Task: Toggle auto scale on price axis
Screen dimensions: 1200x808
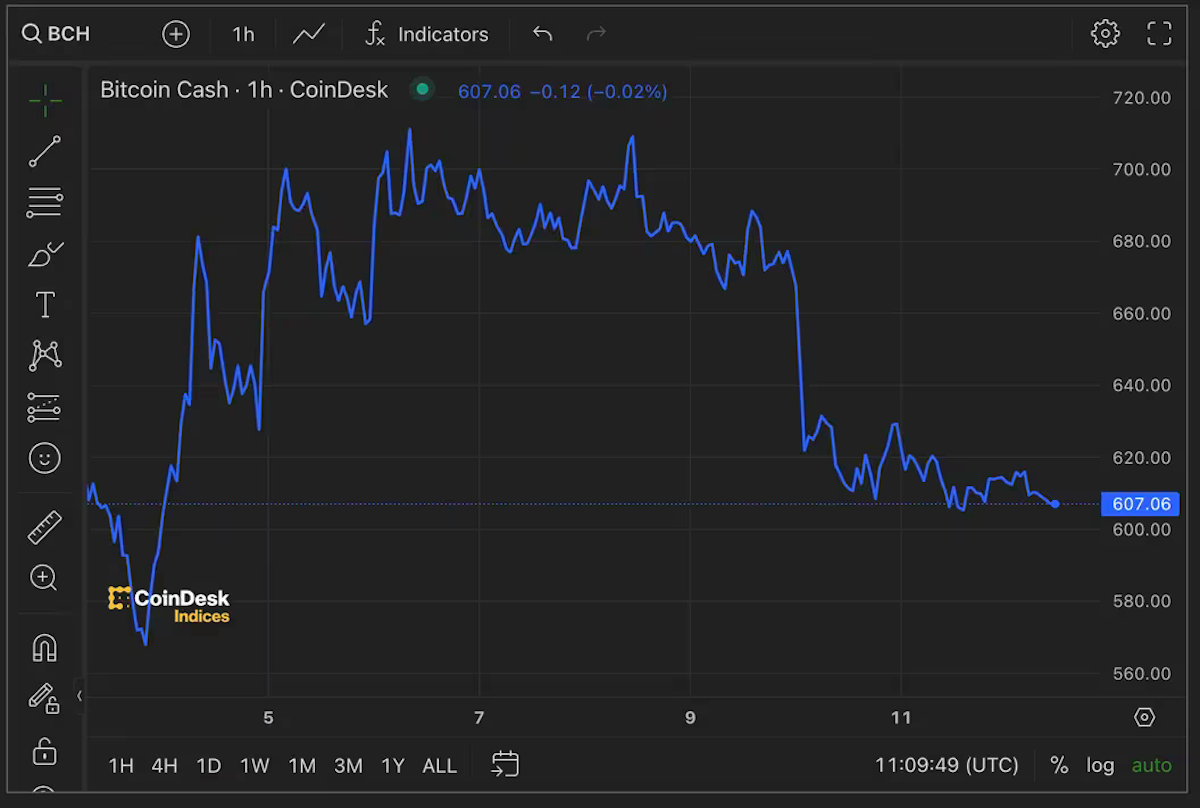Action: [x=1151, y=765]
